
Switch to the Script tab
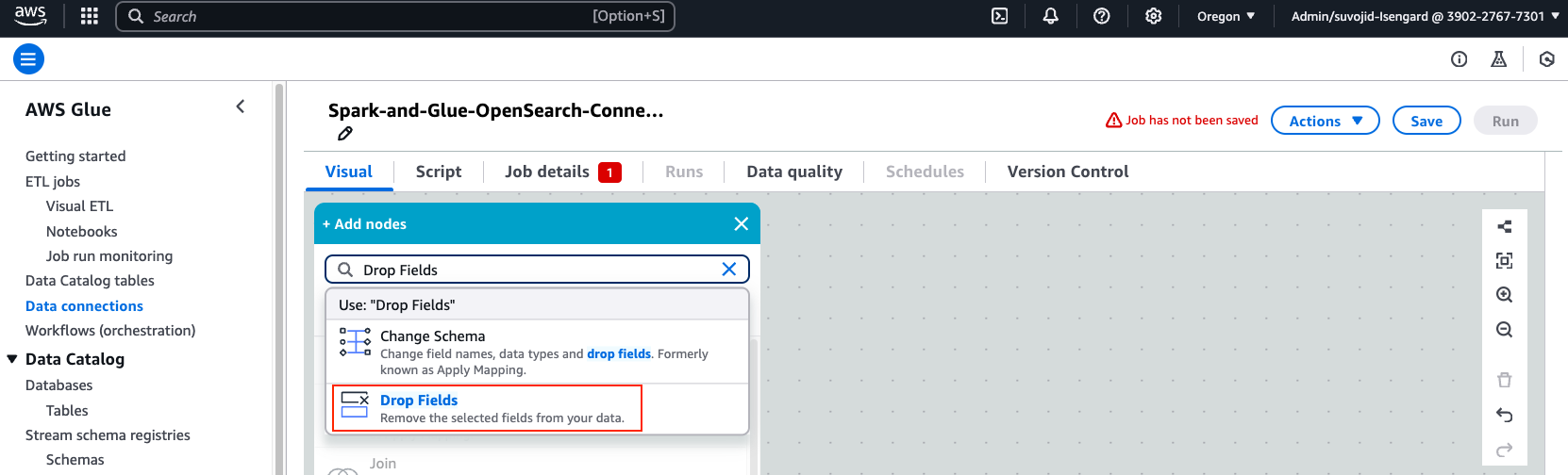[439, 172]
